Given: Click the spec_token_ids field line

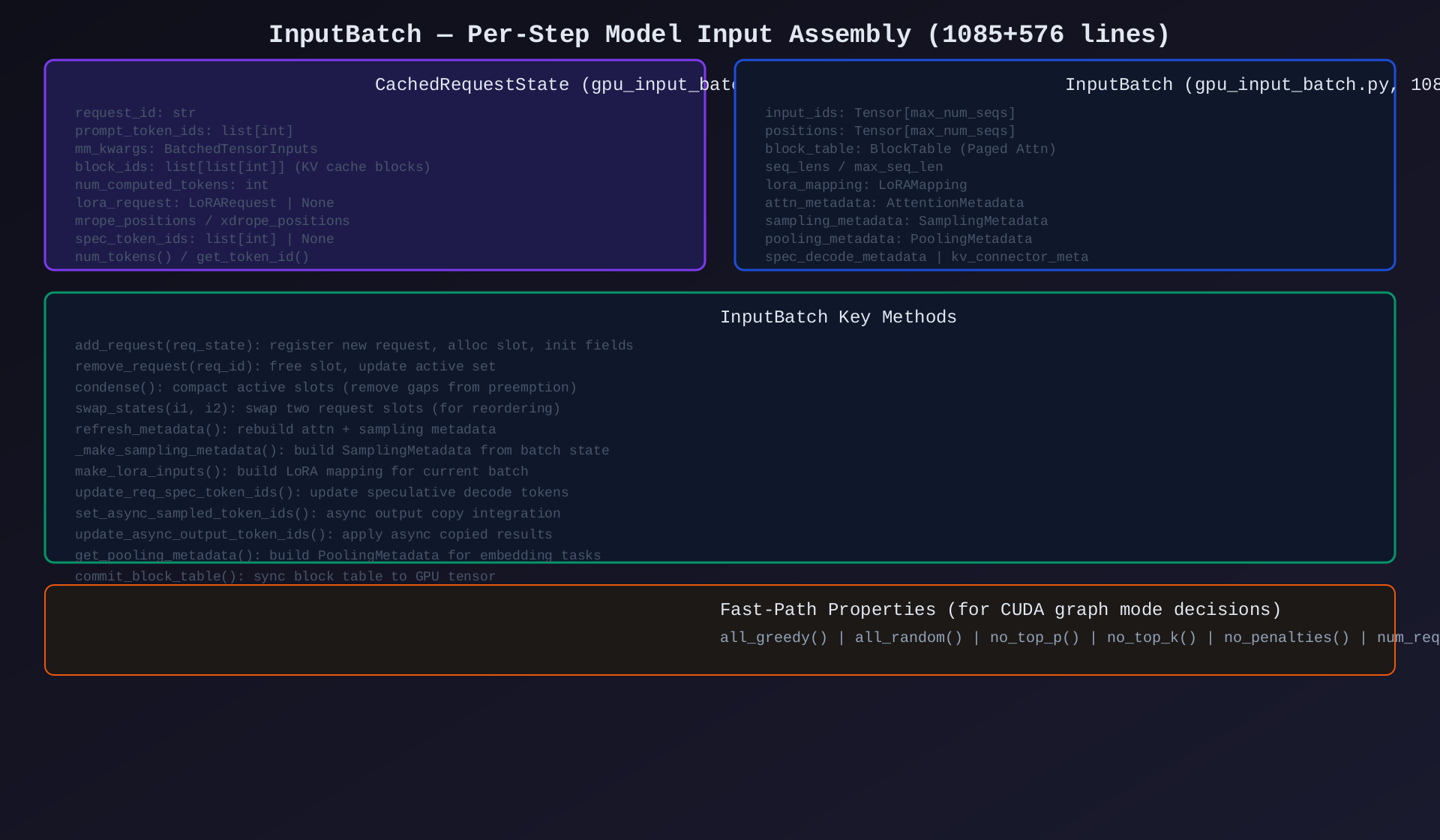Looking at the screenshot, I should pos(204,239).
